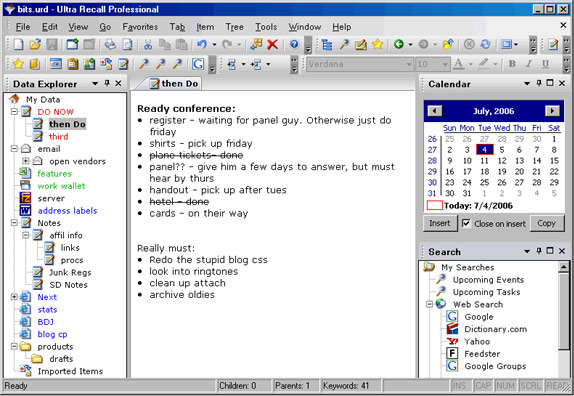Open Print Preview from toolbar

127,45
